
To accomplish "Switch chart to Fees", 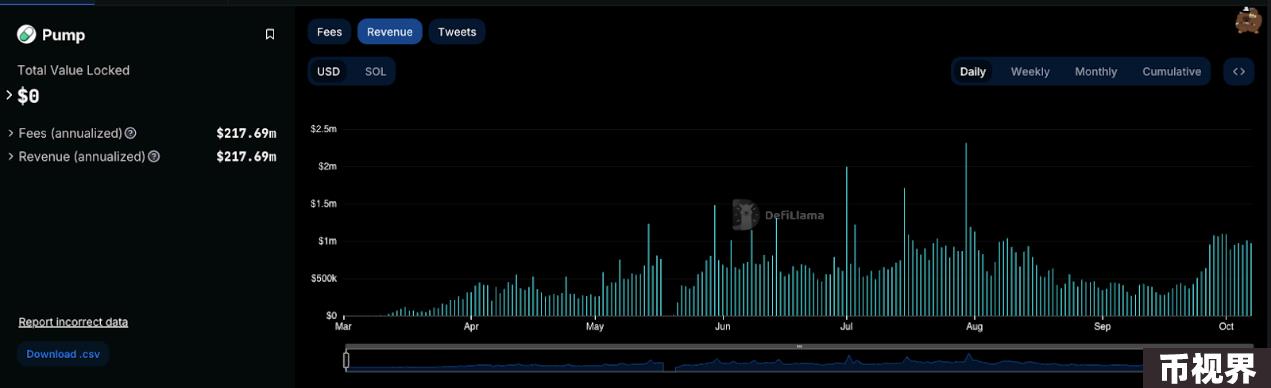I will pyautogui.click(x=330, y=32).
